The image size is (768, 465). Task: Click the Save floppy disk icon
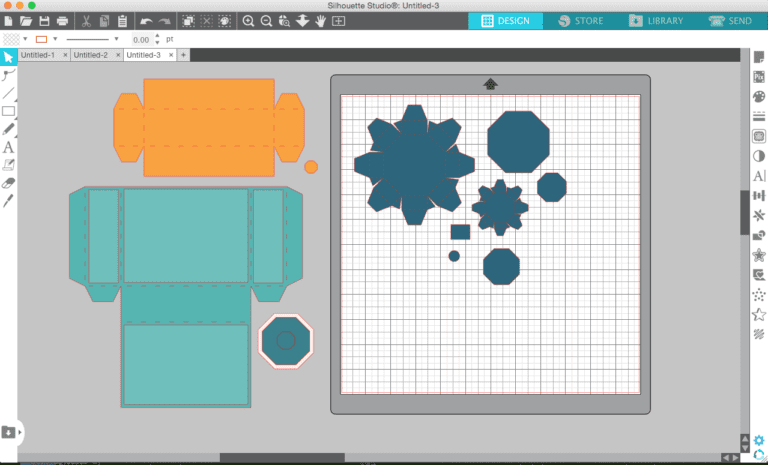pos(45,21)
